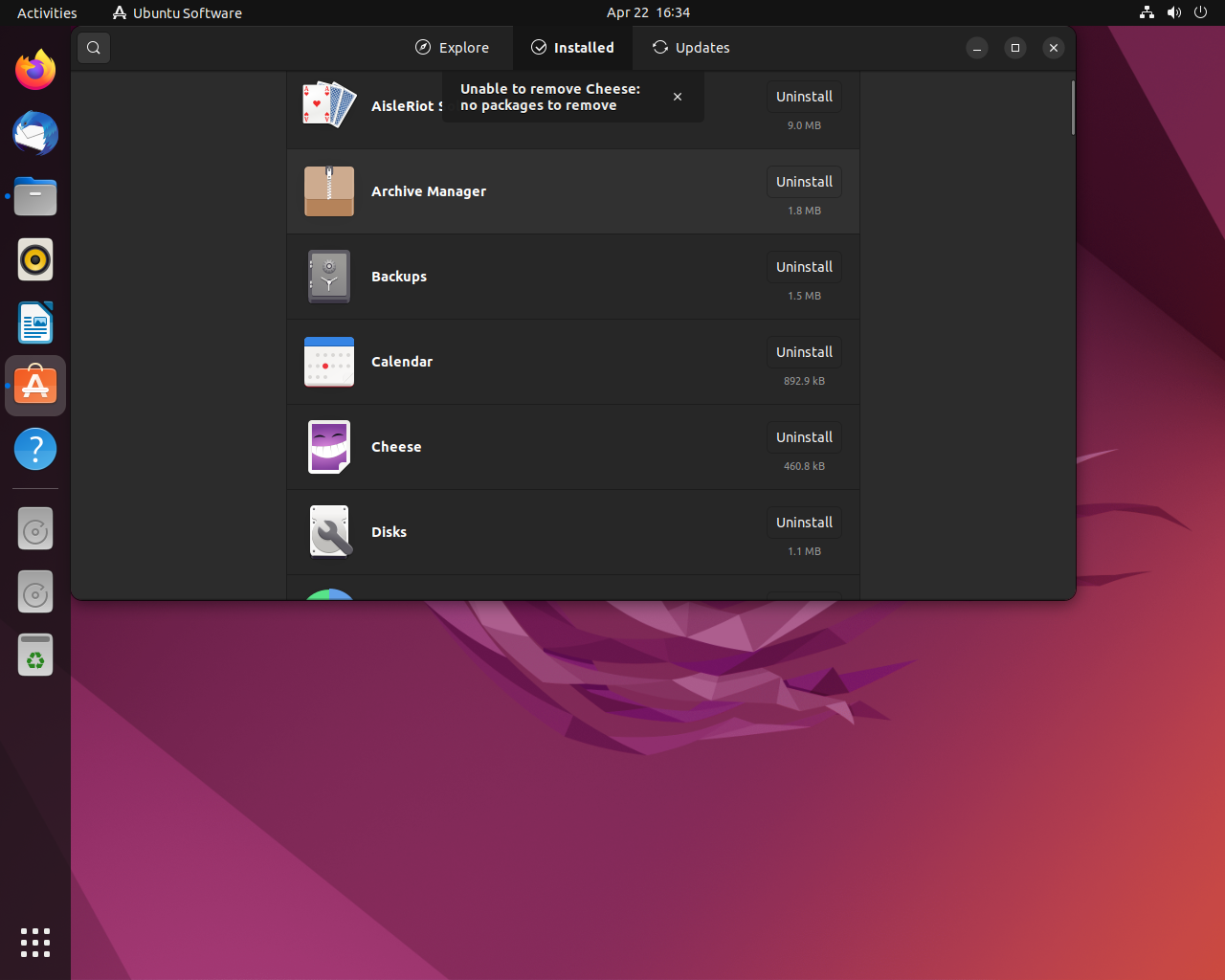1225x980 pixels.
Task: Click the Disks wrench icon
Action: tap(329, 532)
